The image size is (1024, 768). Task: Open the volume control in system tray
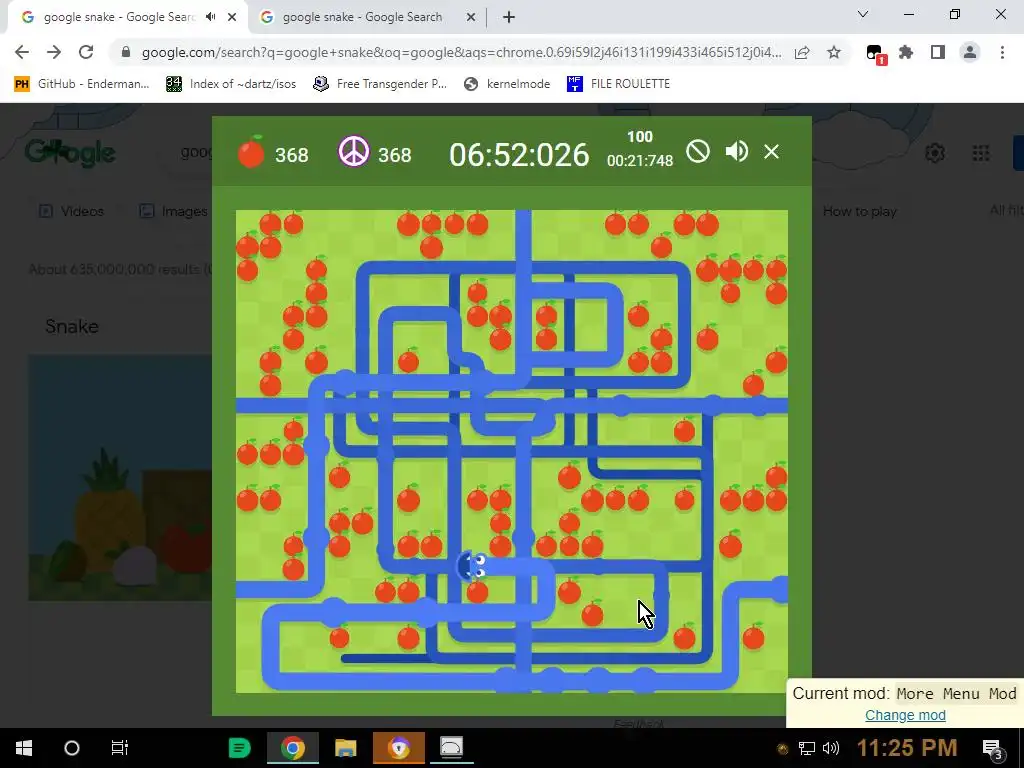831,748
